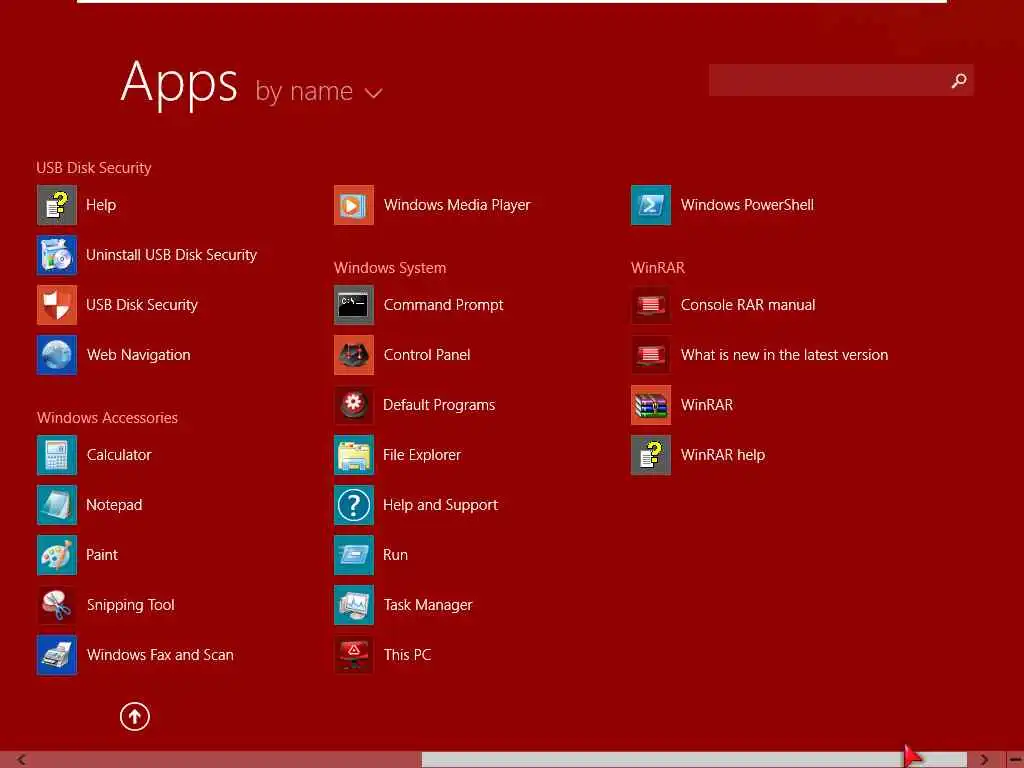
Task: Select the Windows Accessories group header
Action: point(107,418)
